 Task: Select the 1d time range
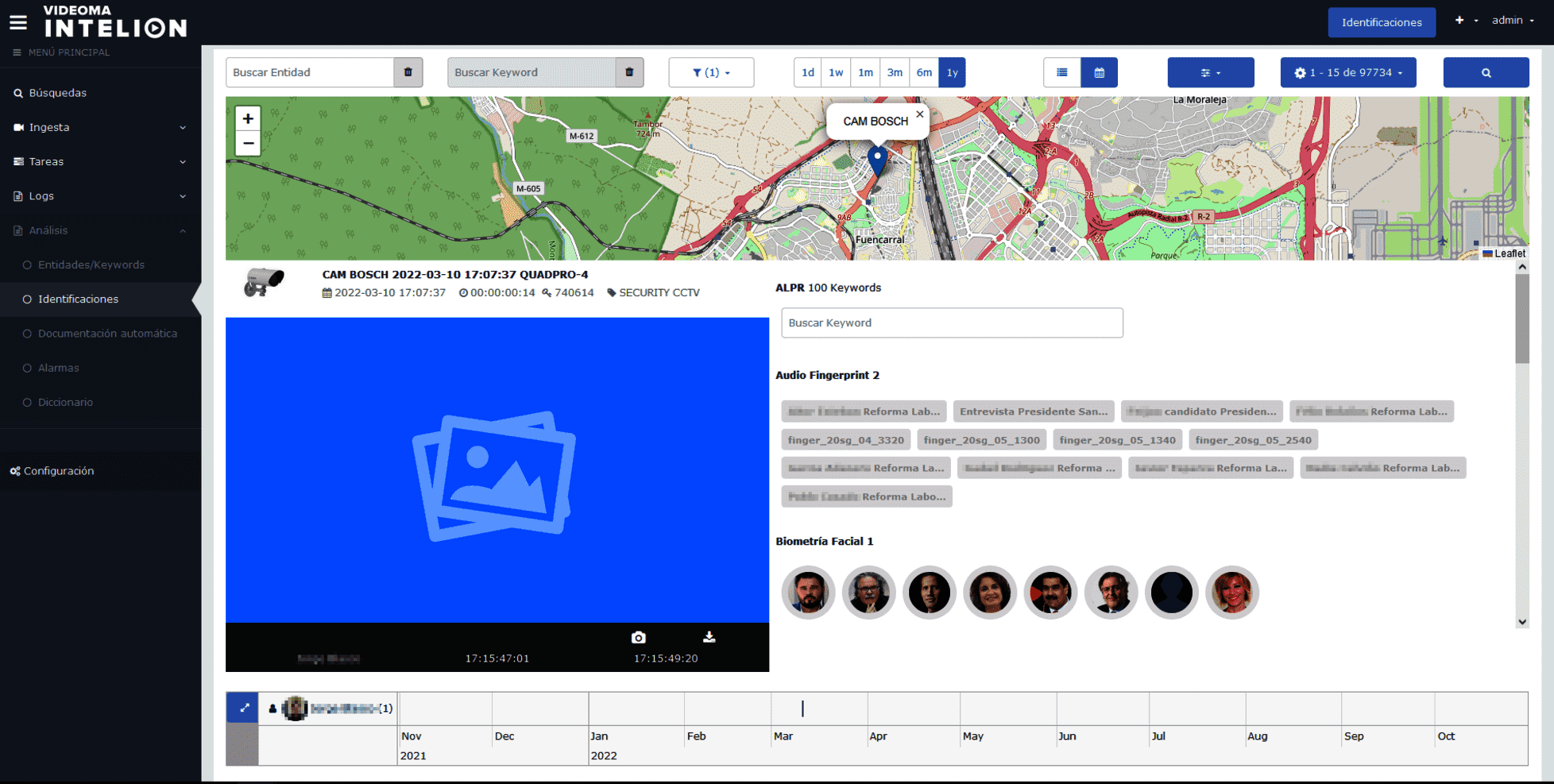click(x=807, y=72)
